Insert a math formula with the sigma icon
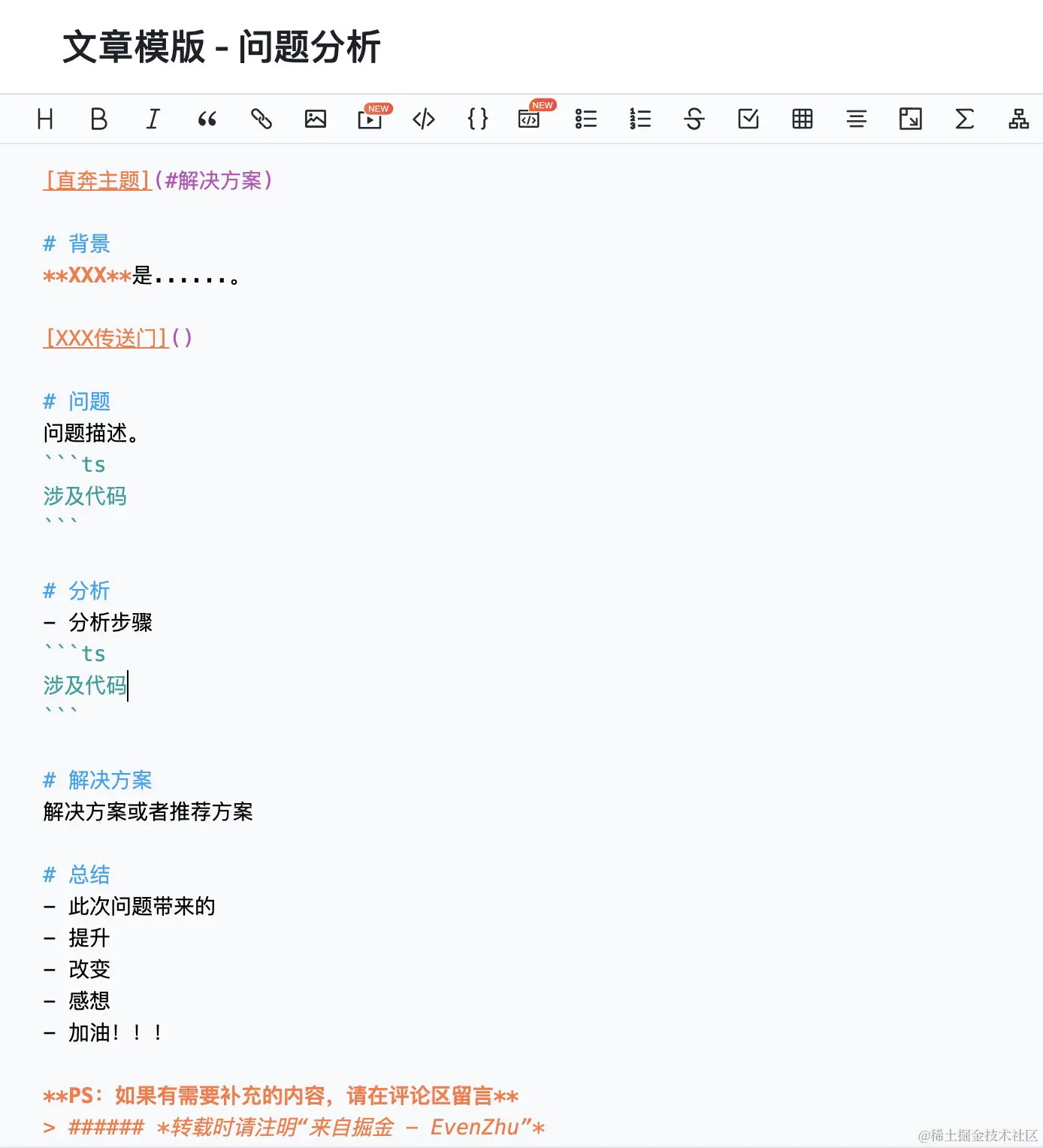Screen dimensions: 1043x1148 965,119
